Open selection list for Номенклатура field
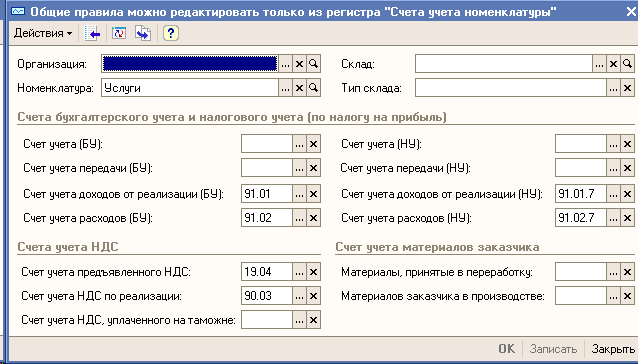The width and height of the screenshot is (638, 364). pos(286,88)
